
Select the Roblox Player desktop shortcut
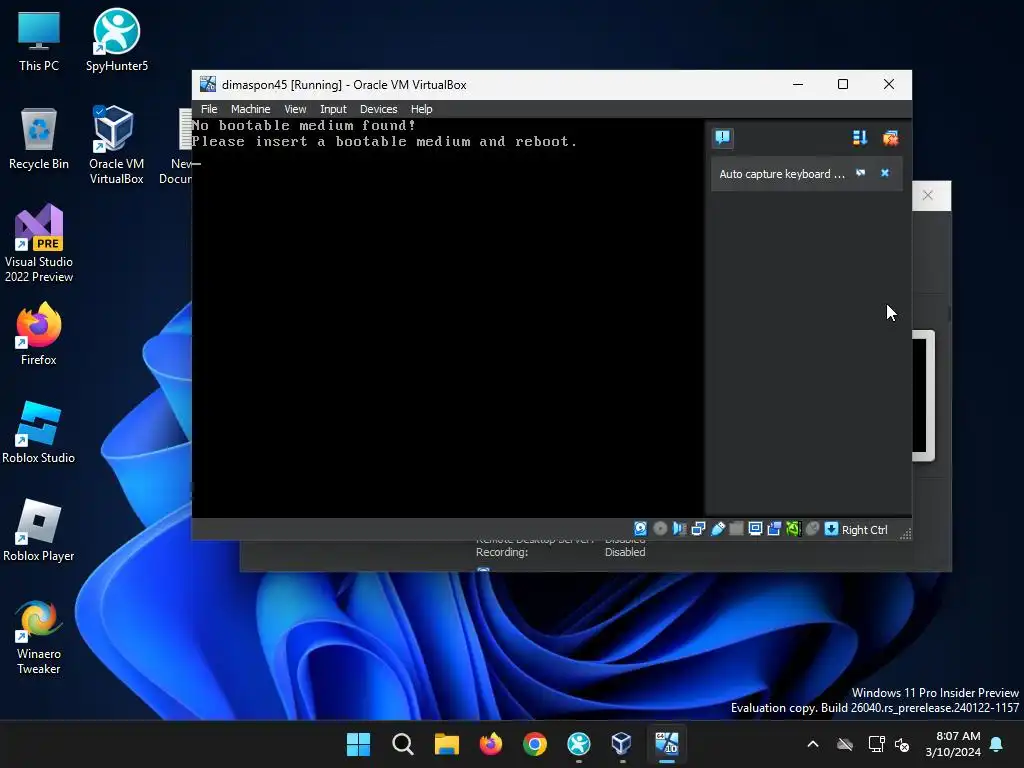pos(39,530)
